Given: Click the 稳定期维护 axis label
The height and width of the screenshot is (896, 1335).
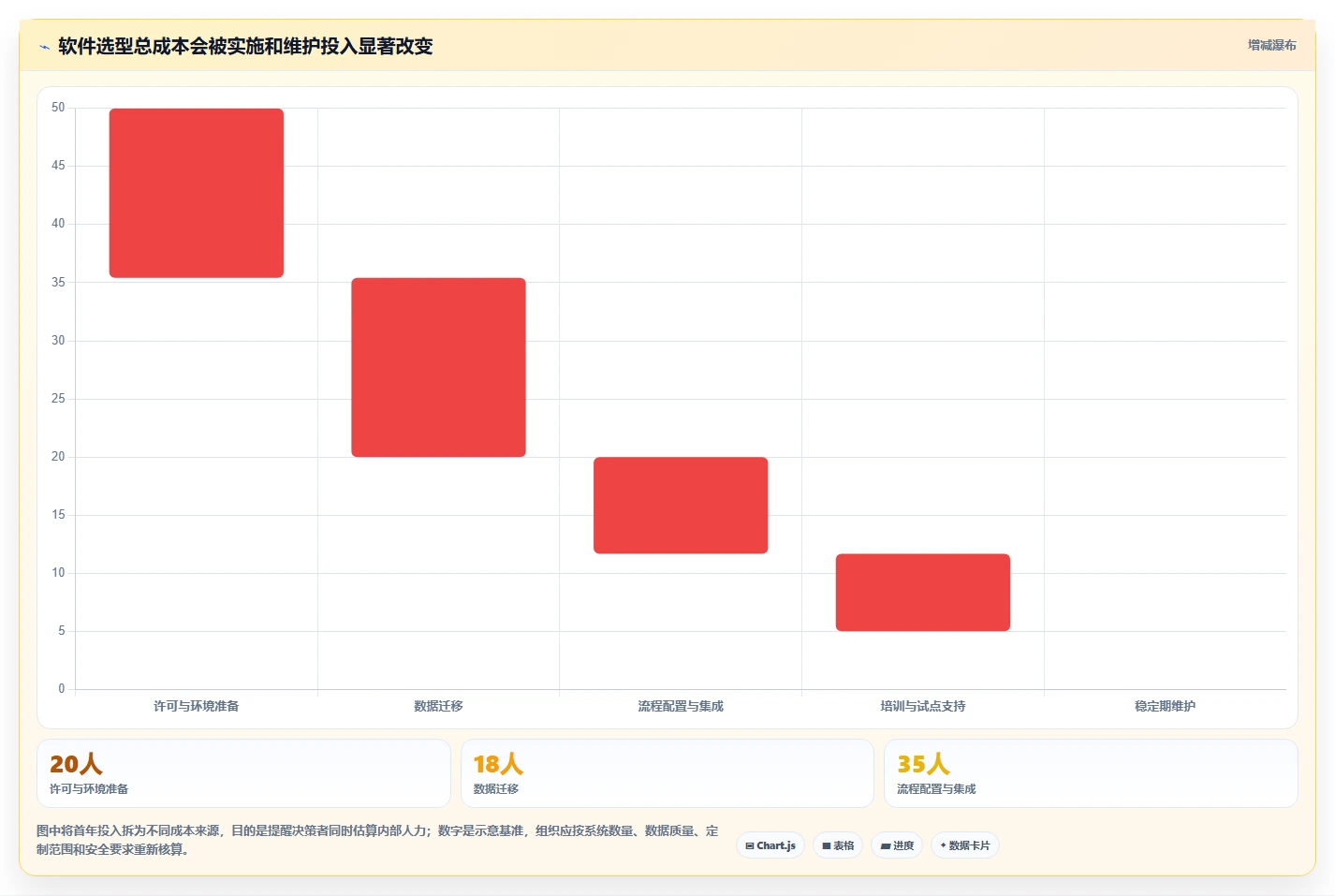Looking at the screenshot, I should pos(1165,706).
